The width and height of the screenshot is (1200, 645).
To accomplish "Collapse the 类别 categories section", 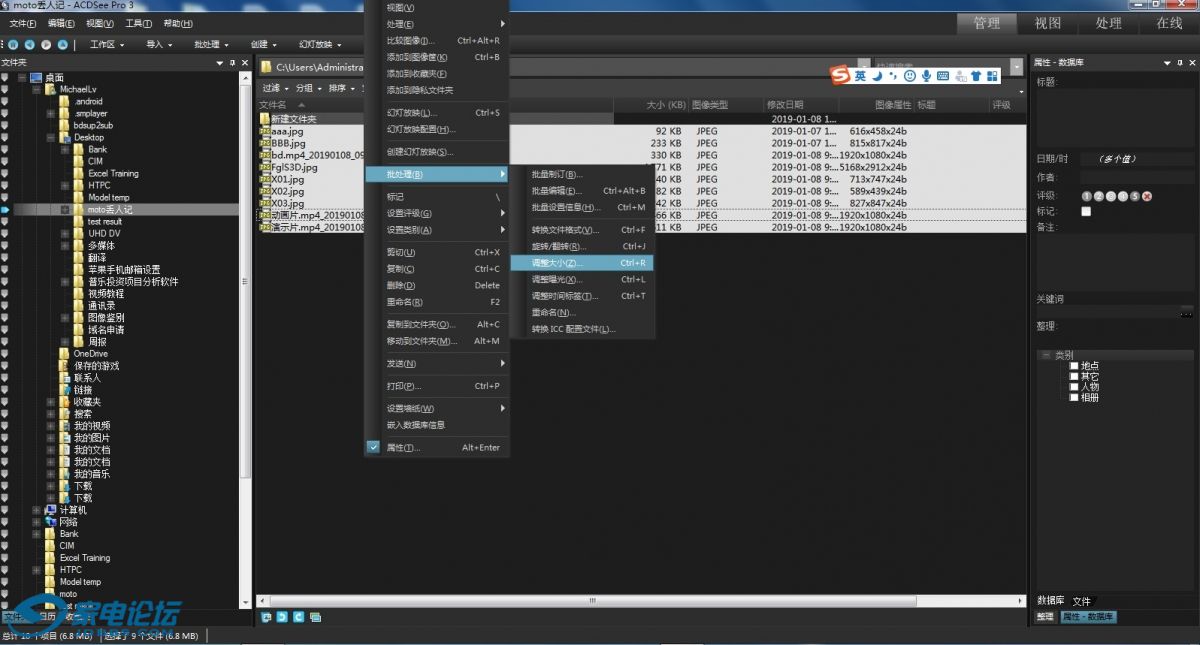I will [x=1046, y=355].
